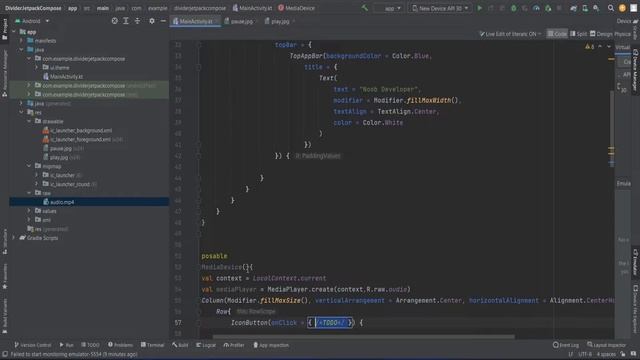Open the Terminal tool window tab
The height and width of the screenshot is (360, 640).
(152, 345)
